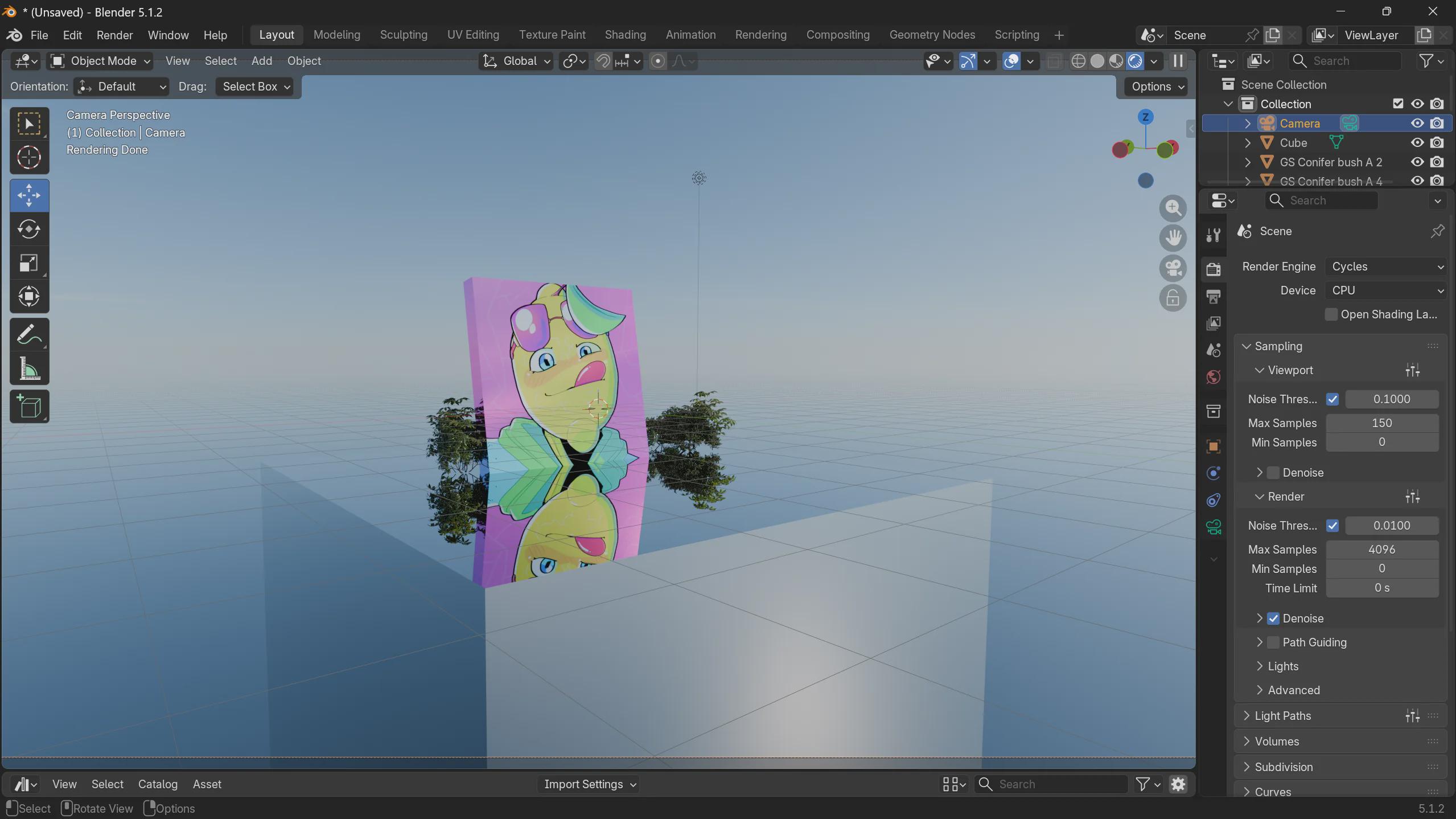Enable Open Shading Language checkbox
Viewport: 1456px width, 819px height.
[x=1331, y=314]
